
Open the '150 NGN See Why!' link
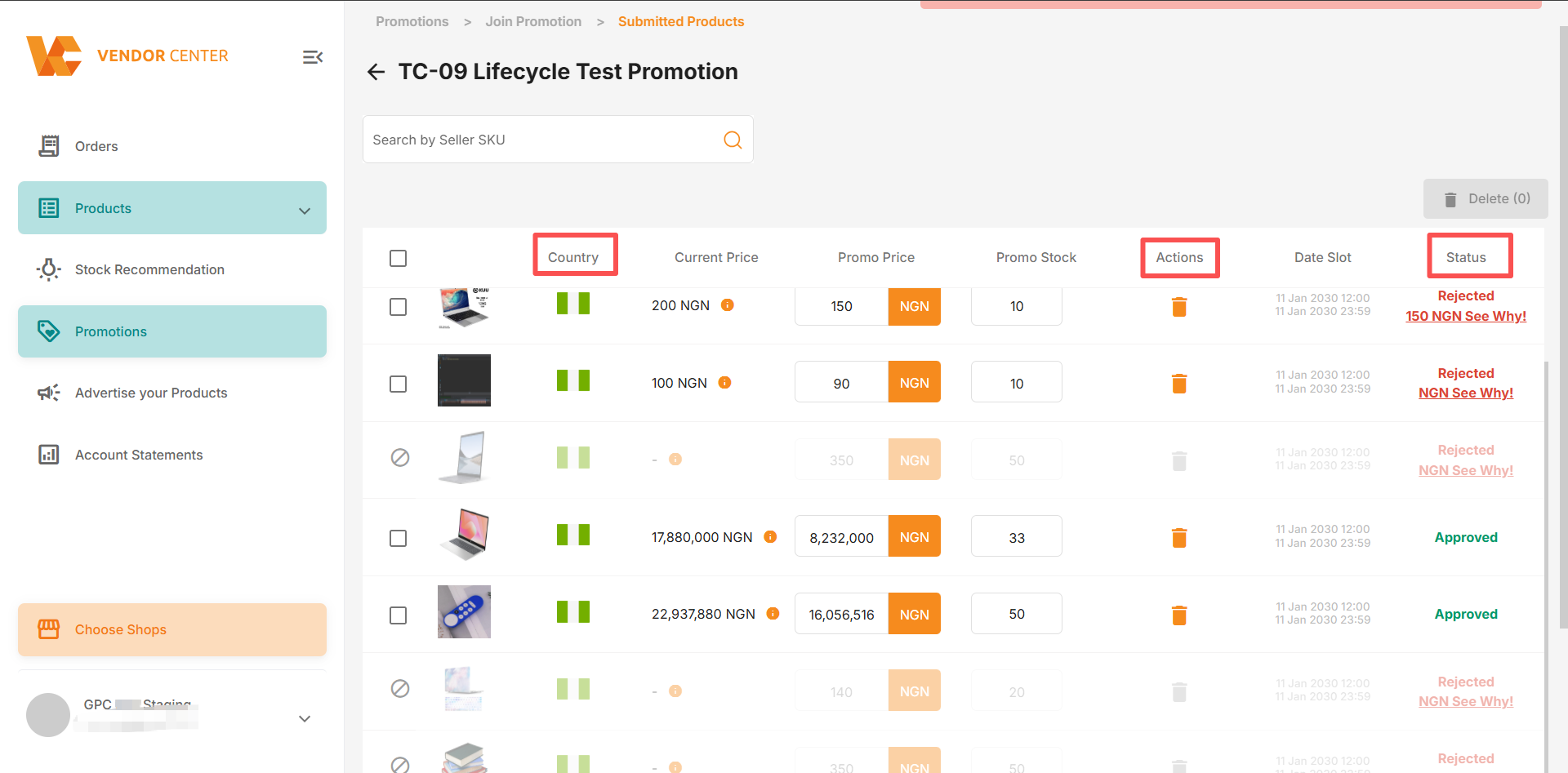click(1466, 316)
